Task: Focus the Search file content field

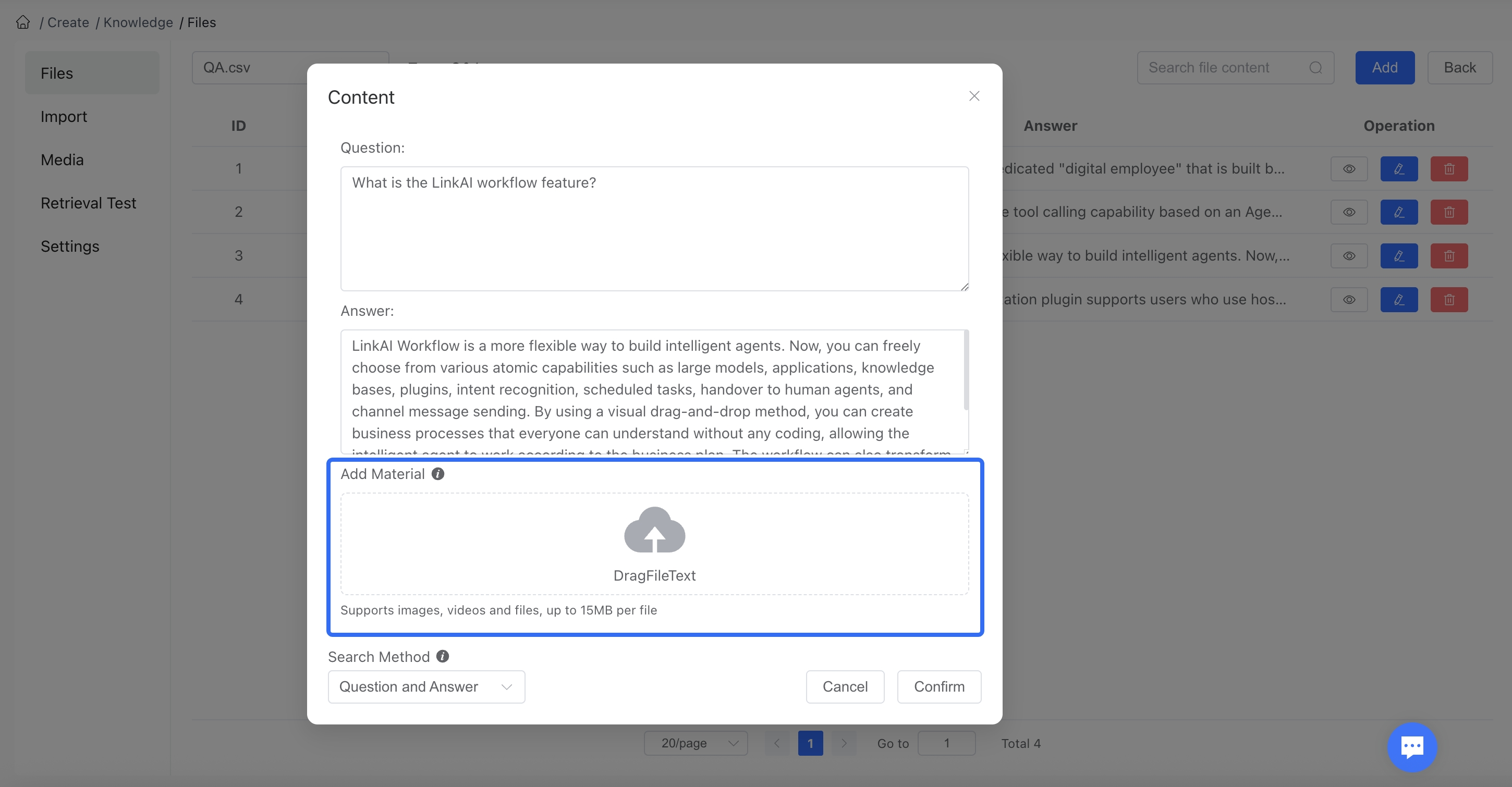Action: point(1235,67)
